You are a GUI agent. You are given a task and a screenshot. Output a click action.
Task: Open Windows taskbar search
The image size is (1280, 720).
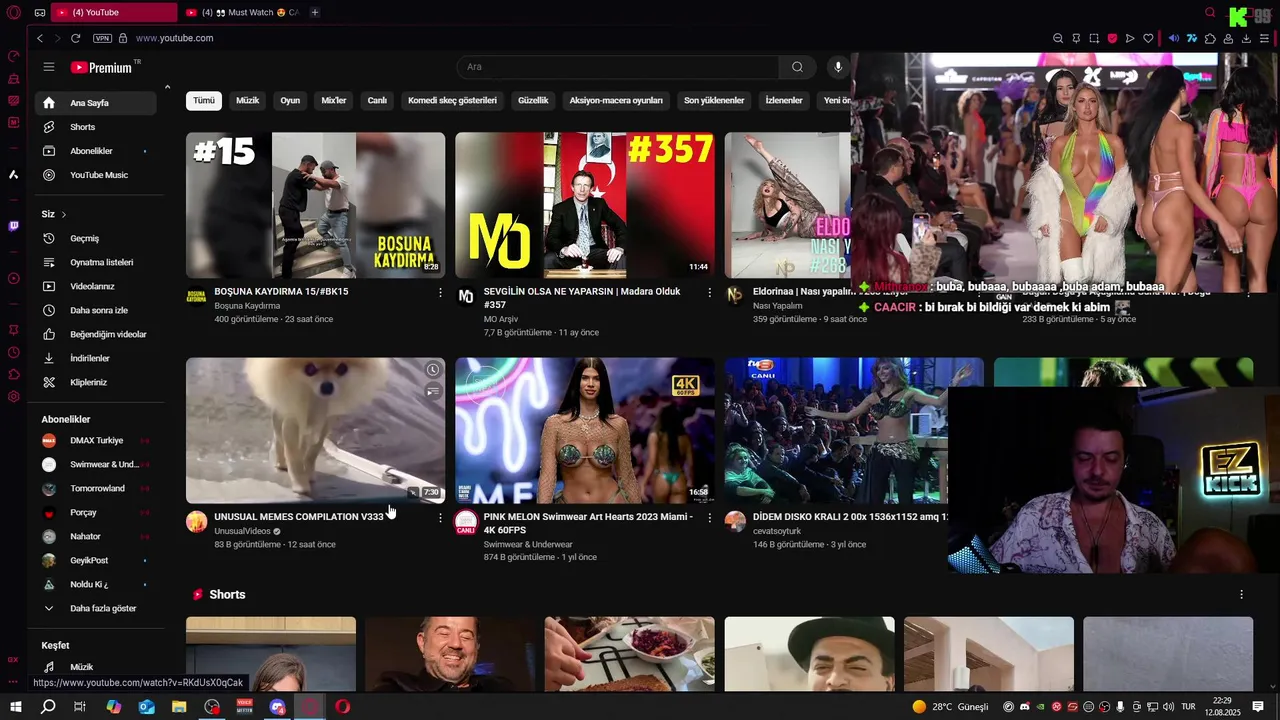point(48,707)
